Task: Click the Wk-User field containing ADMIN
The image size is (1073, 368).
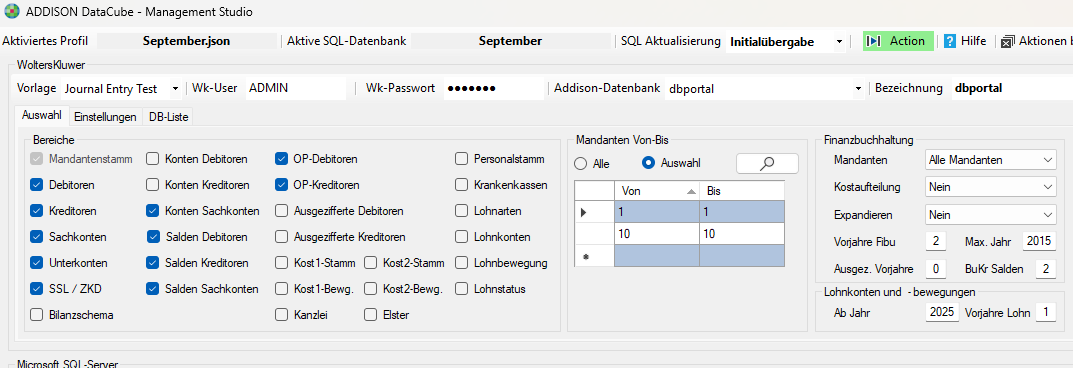Action: 296,88
